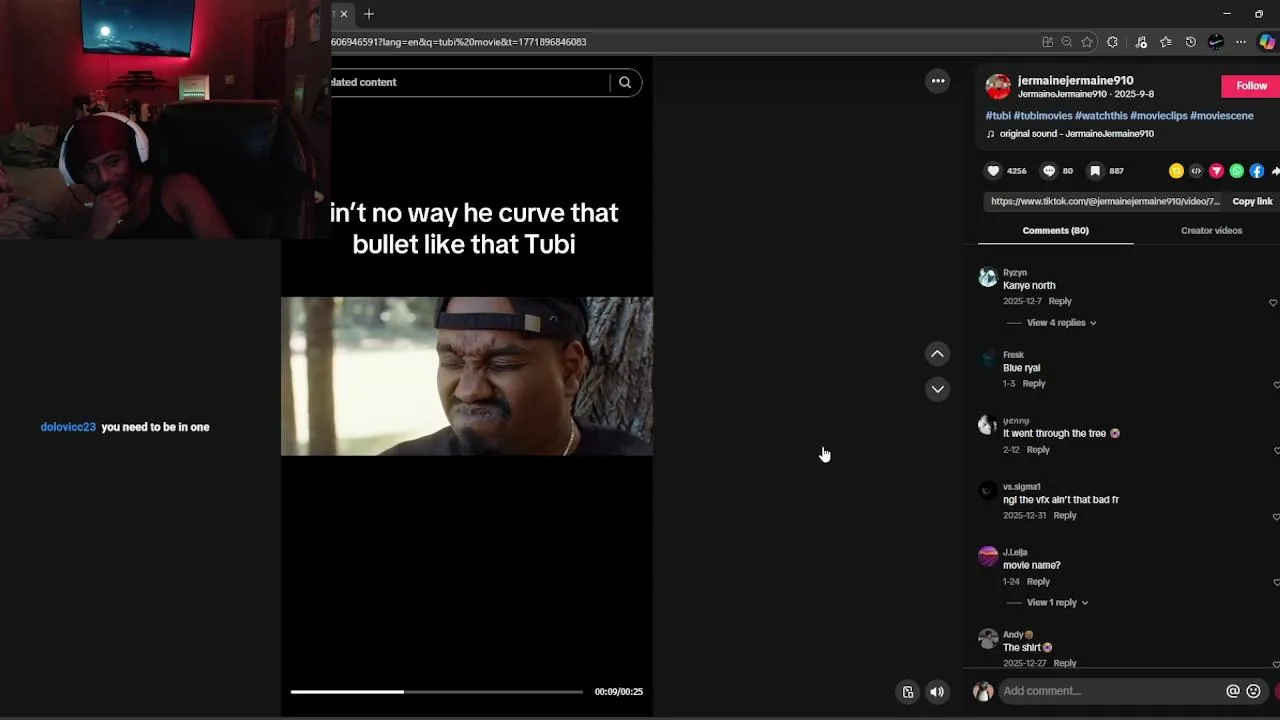Open the browser Settings and more menu

click(1241, 42)
